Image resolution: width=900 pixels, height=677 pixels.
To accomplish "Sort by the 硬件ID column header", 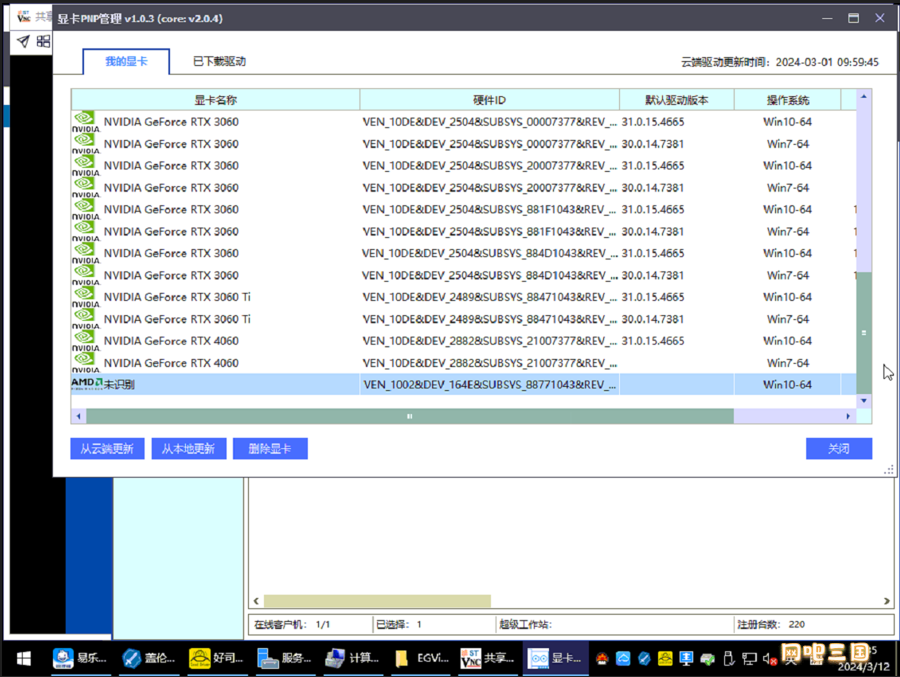I will 489,100.
